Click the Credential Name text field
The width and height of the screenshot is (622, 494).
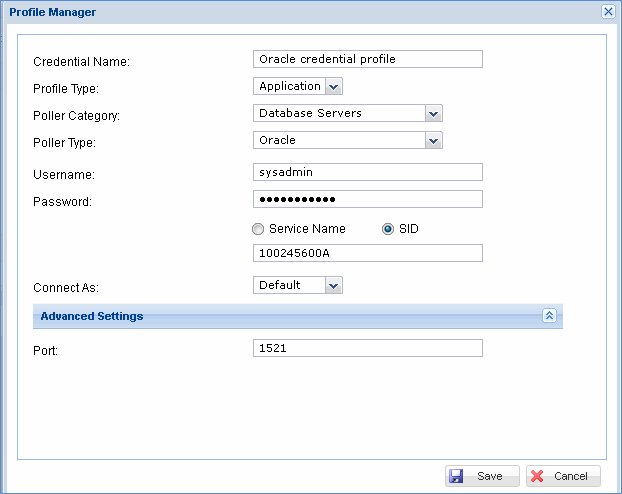point(368,59)
